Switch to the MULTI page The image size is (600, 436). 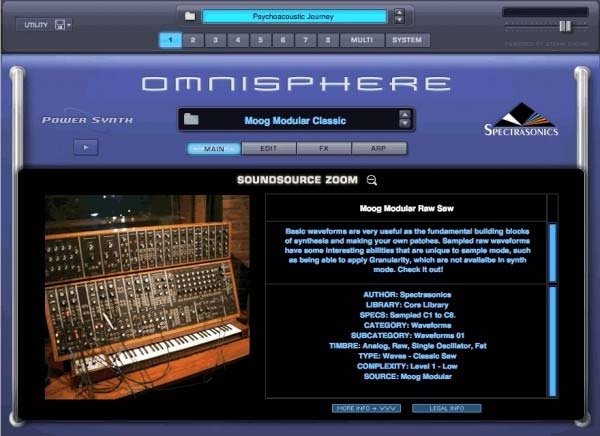click(x=362, y=40)
